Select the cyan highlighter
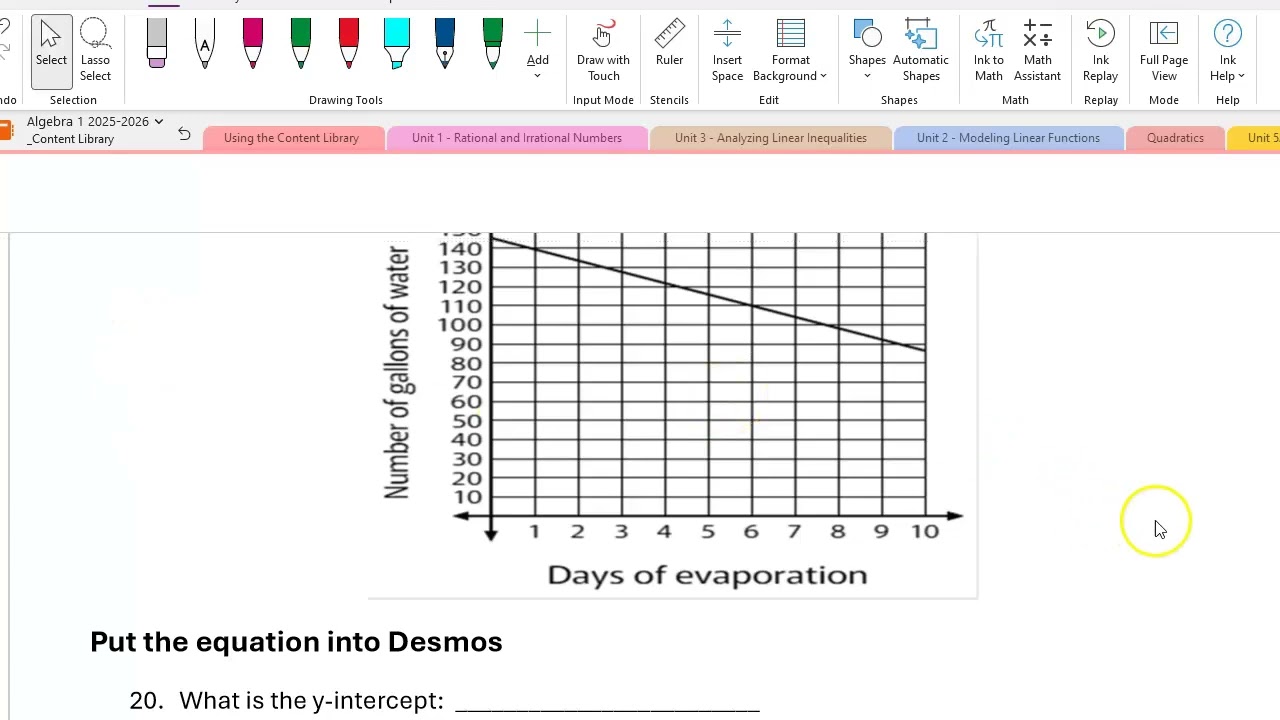The height and width of the screenshot is (720, 1280). coord(397,45)
